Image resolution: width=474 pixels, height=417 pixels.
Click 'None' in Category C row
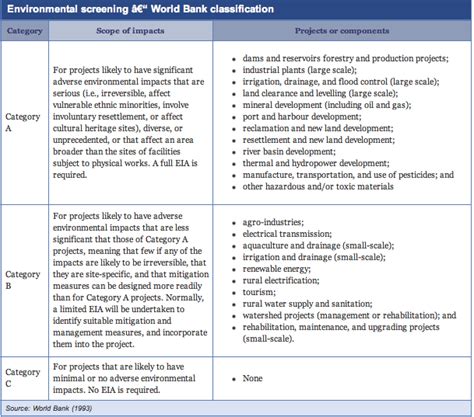tap(252, 378)
